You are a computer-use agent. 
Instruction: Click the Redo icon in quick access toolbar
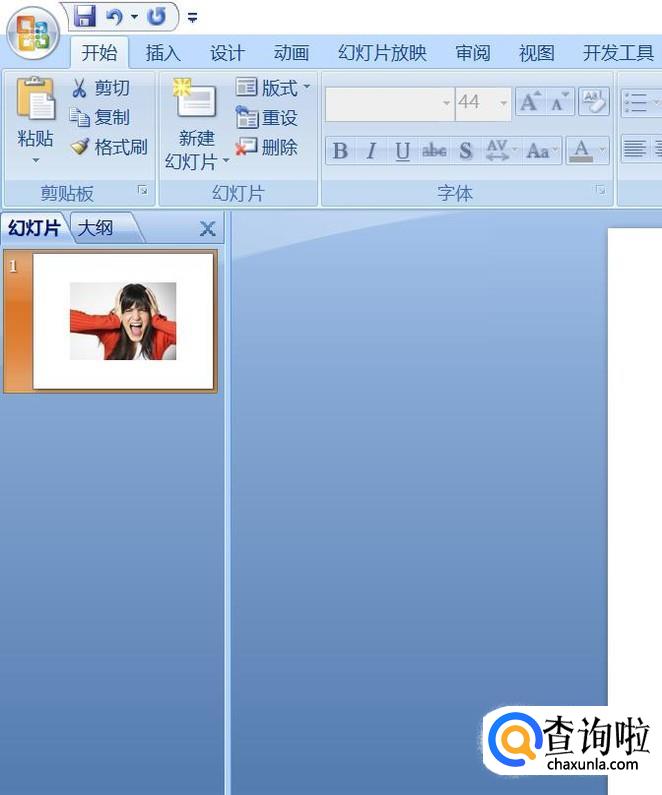(x=157, y=16)
